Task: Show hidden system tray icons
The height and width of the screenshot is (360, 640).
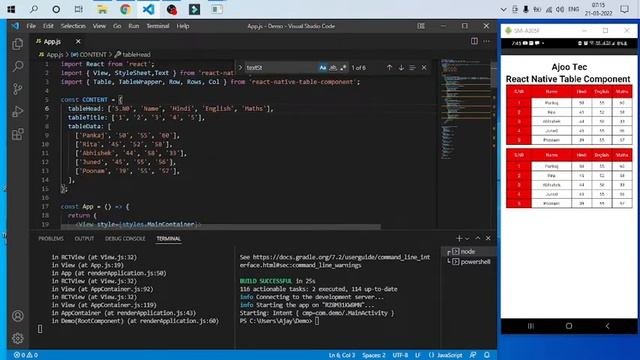Action: (x=503, y=9)
